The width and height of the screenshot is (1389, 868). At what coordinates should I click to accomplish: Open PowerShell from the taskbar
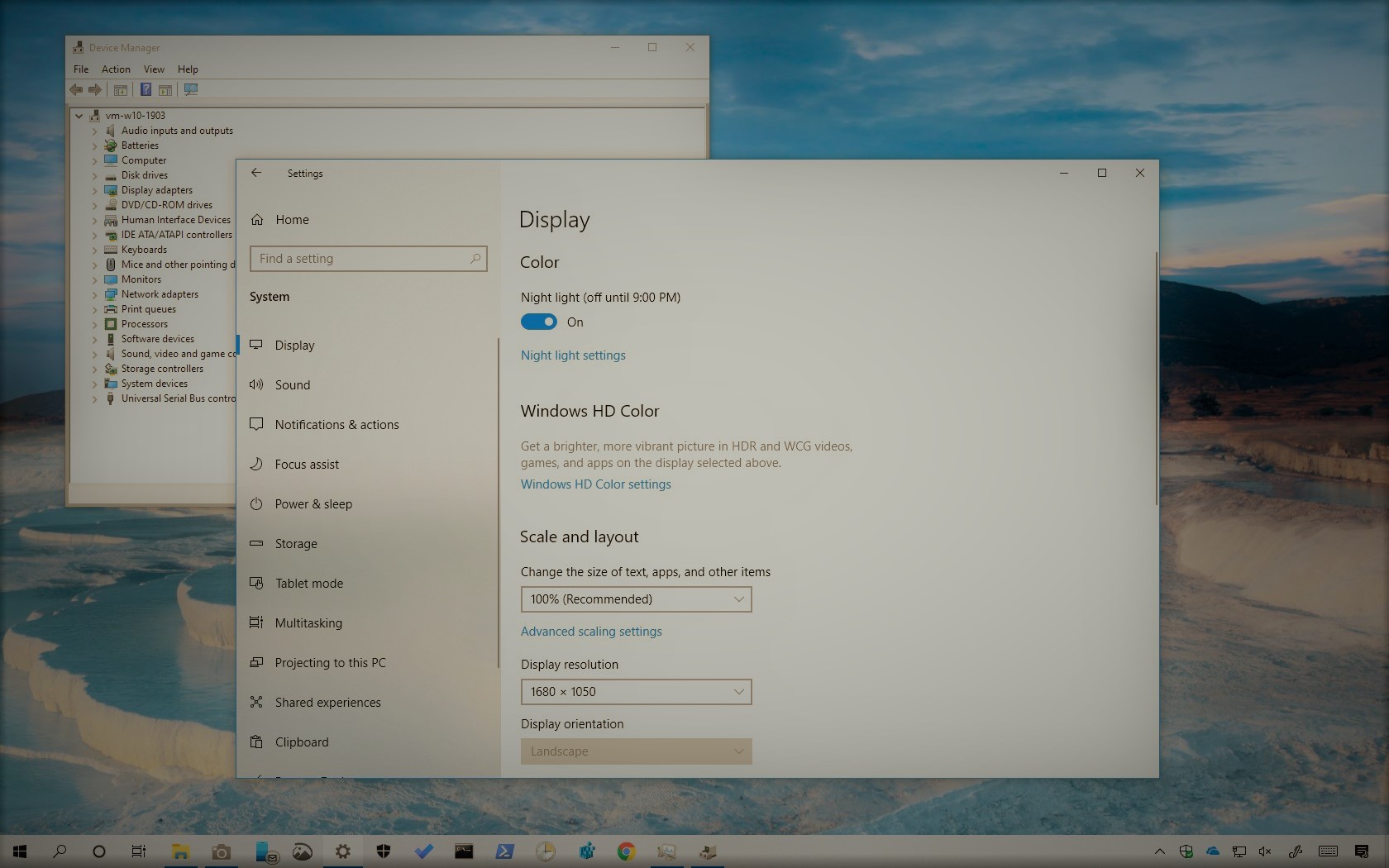(504, 851)
